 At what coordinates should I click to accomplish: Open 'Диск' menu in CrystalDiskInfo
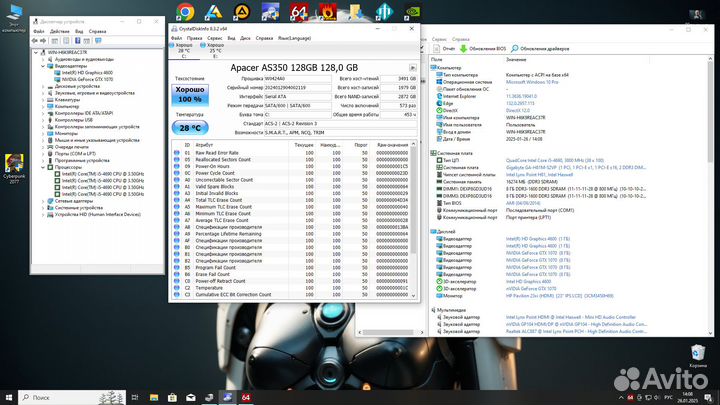click(x=245, y=38)
